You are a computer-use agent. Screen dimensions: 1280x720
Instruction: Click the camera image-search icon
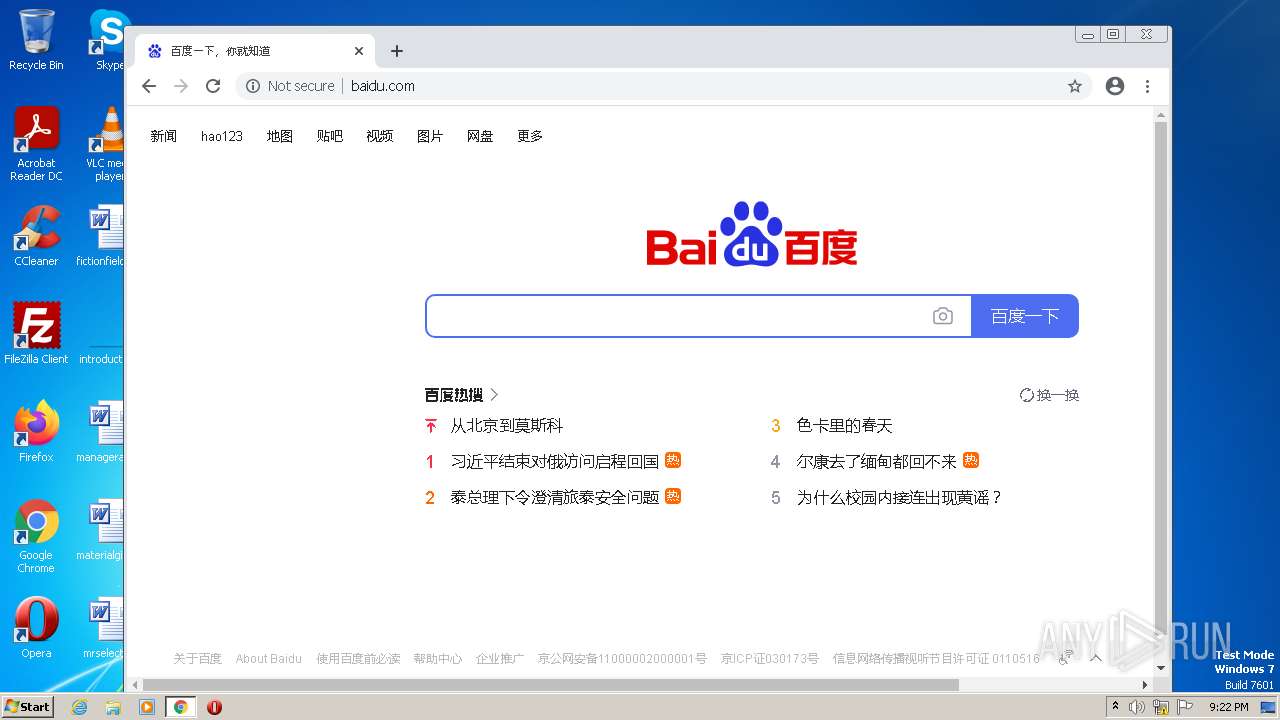(x=942, y=316)
